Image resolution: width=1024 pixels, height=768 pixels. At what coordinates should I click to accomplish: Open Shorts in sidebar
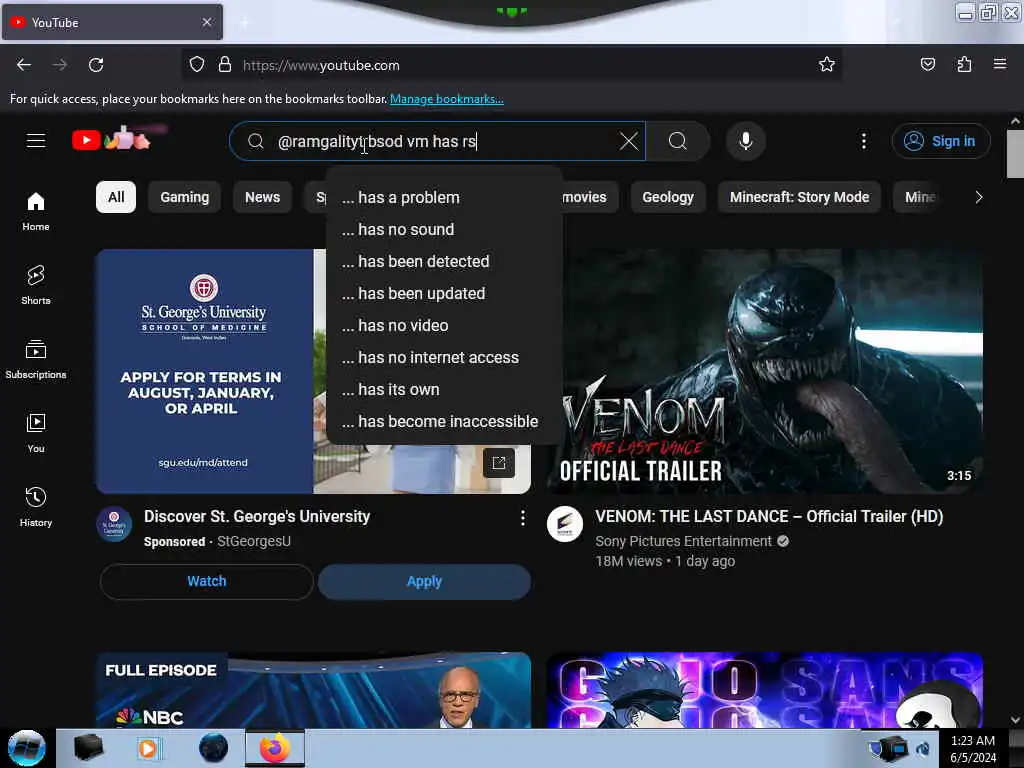point(36,285)
